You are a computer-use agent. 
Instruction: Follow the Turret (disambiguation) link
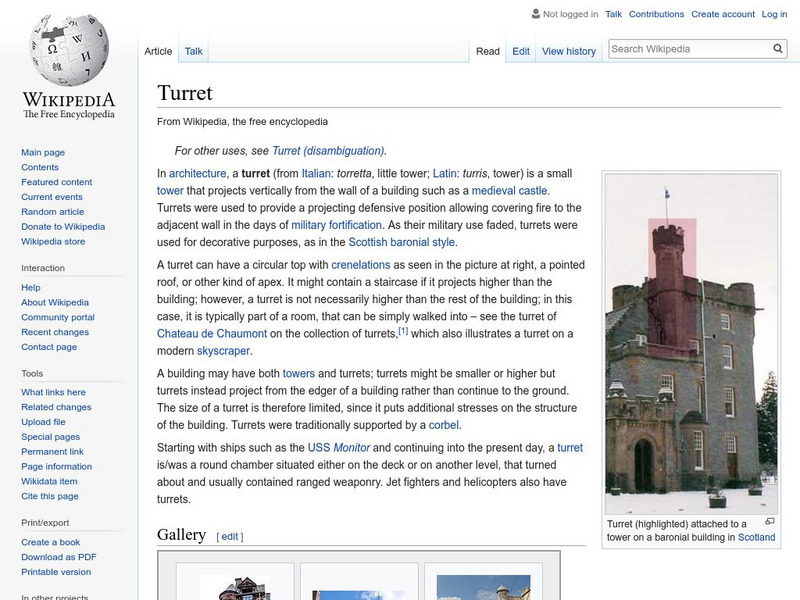[328, 151]
